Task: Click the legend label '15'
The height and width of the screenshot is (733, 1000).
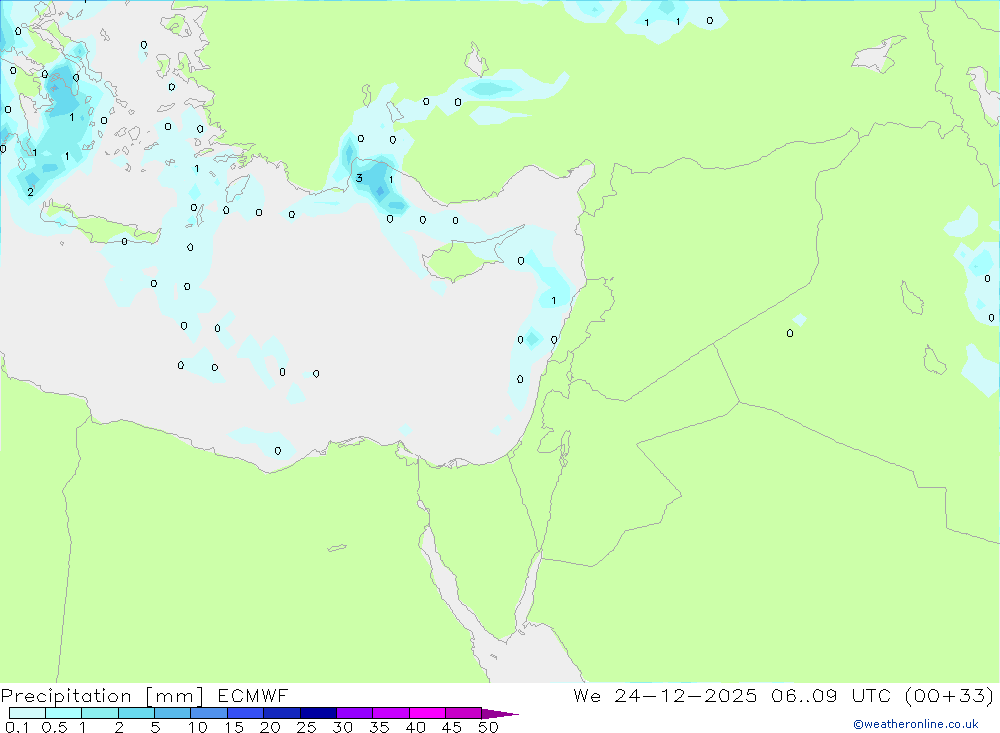Action: pyautogui.click(x=233, y=727)
